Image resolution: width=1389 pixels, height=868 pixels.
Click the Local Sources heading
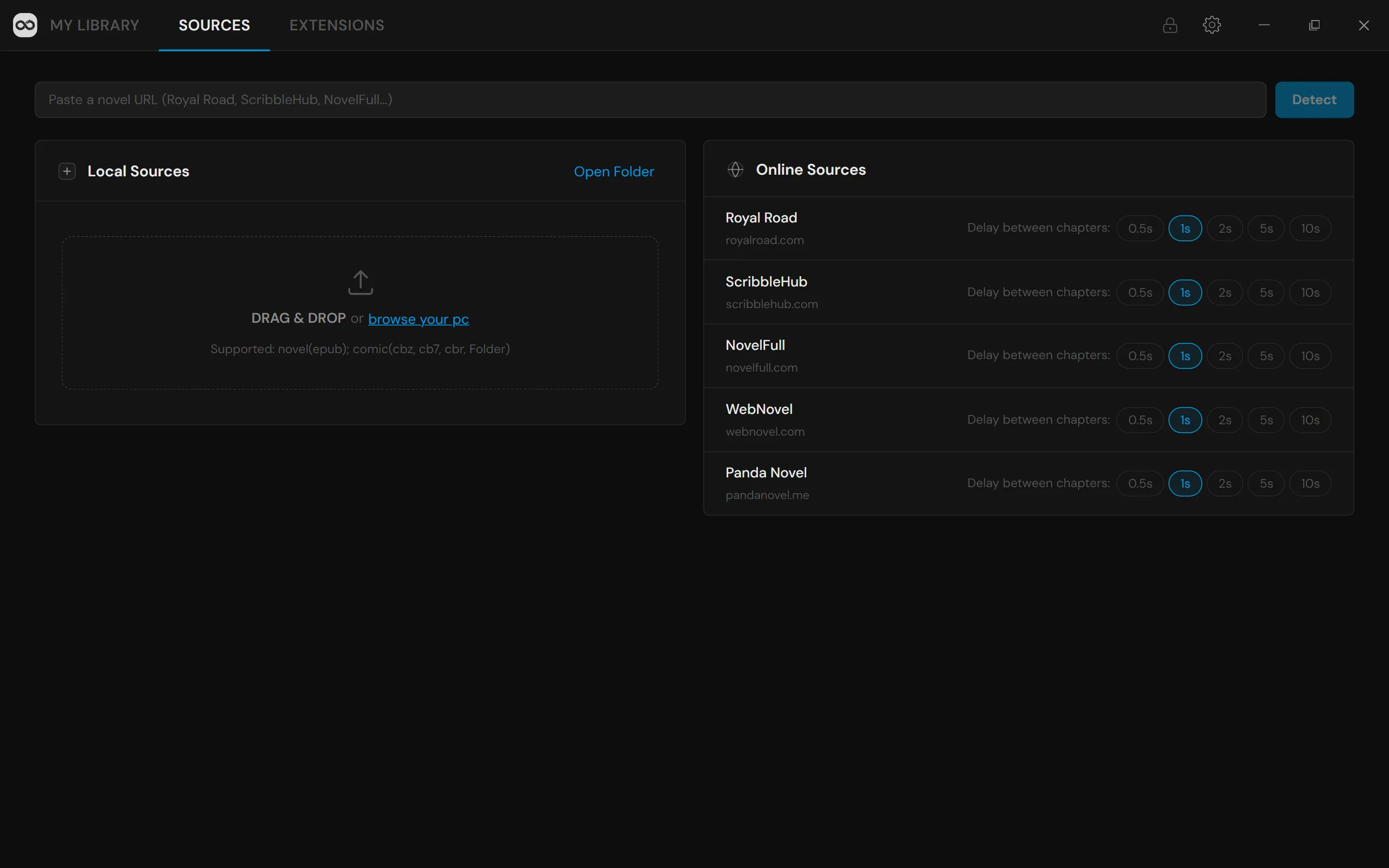[x=138, y=171]
